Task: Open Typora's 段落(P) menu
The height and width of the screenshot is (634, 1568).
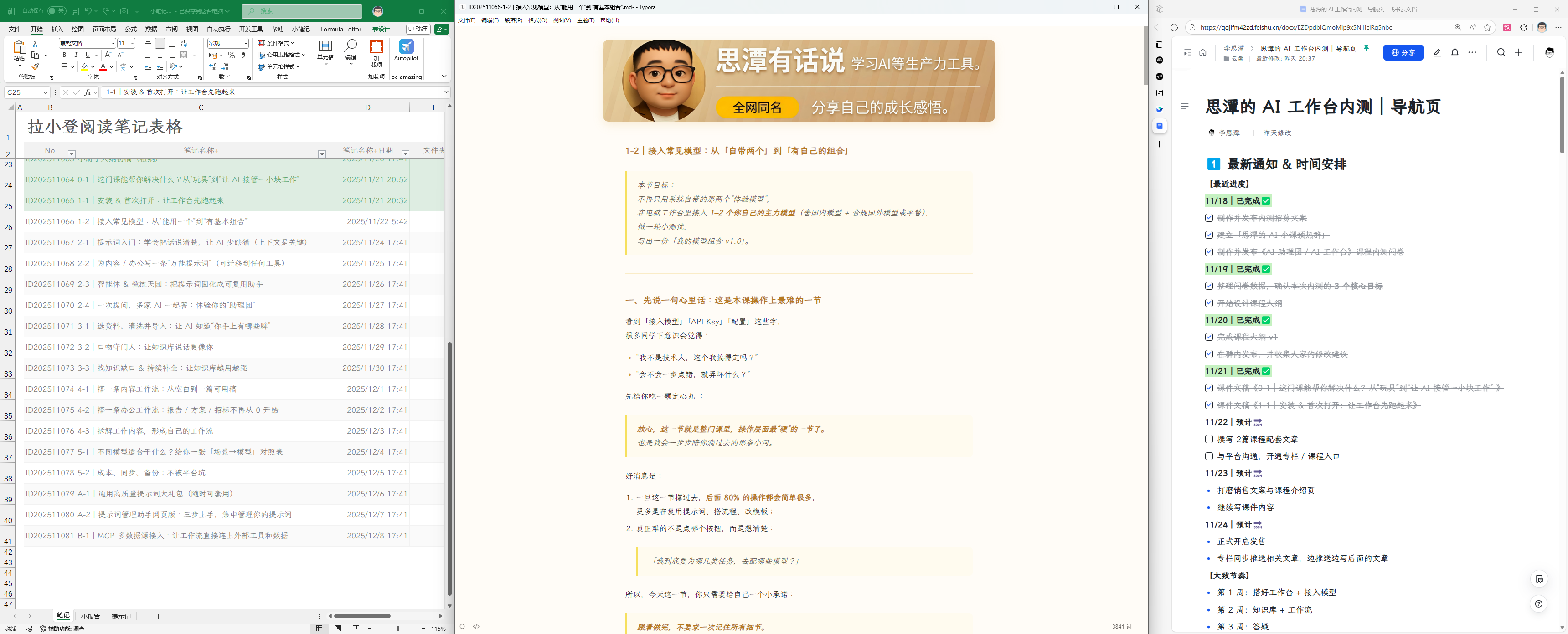Action: (x=512, y=20)
